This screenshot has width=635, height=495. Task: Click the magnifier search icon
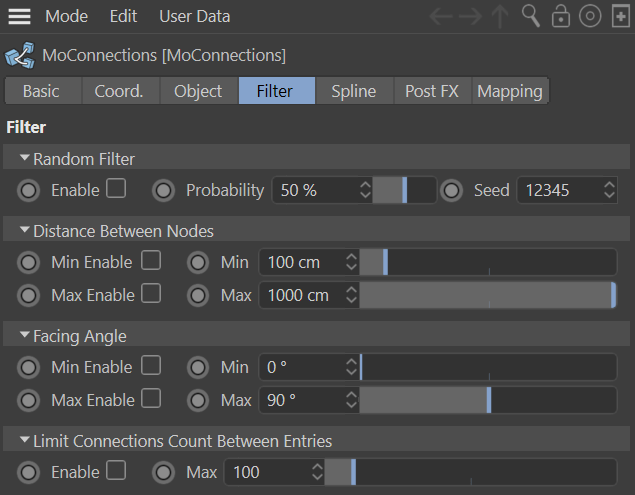(531, 17)
